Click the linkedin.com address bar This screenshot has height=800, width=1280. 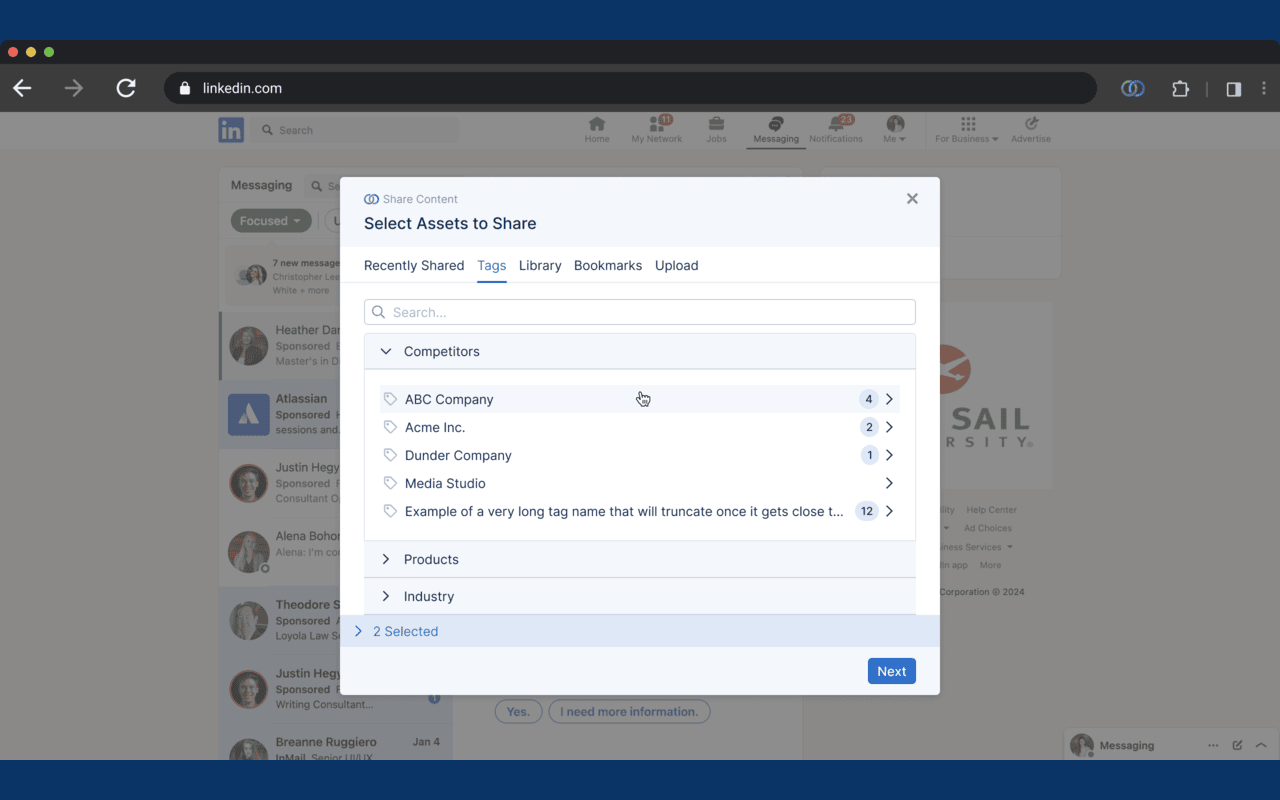tap(630, 88)
